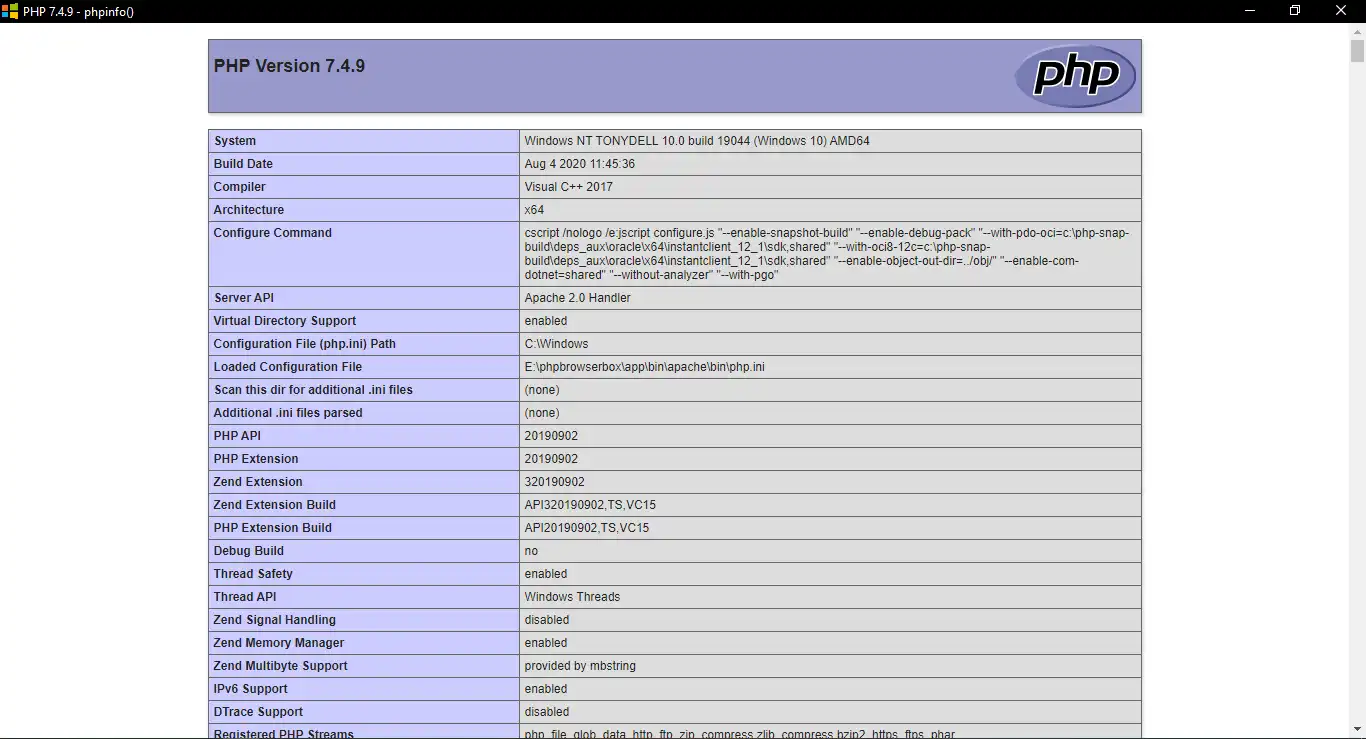The image size is (1366, 739).
Task: Click the 'PHP Version 7.4.9' heading
Action: click(289, 66)
